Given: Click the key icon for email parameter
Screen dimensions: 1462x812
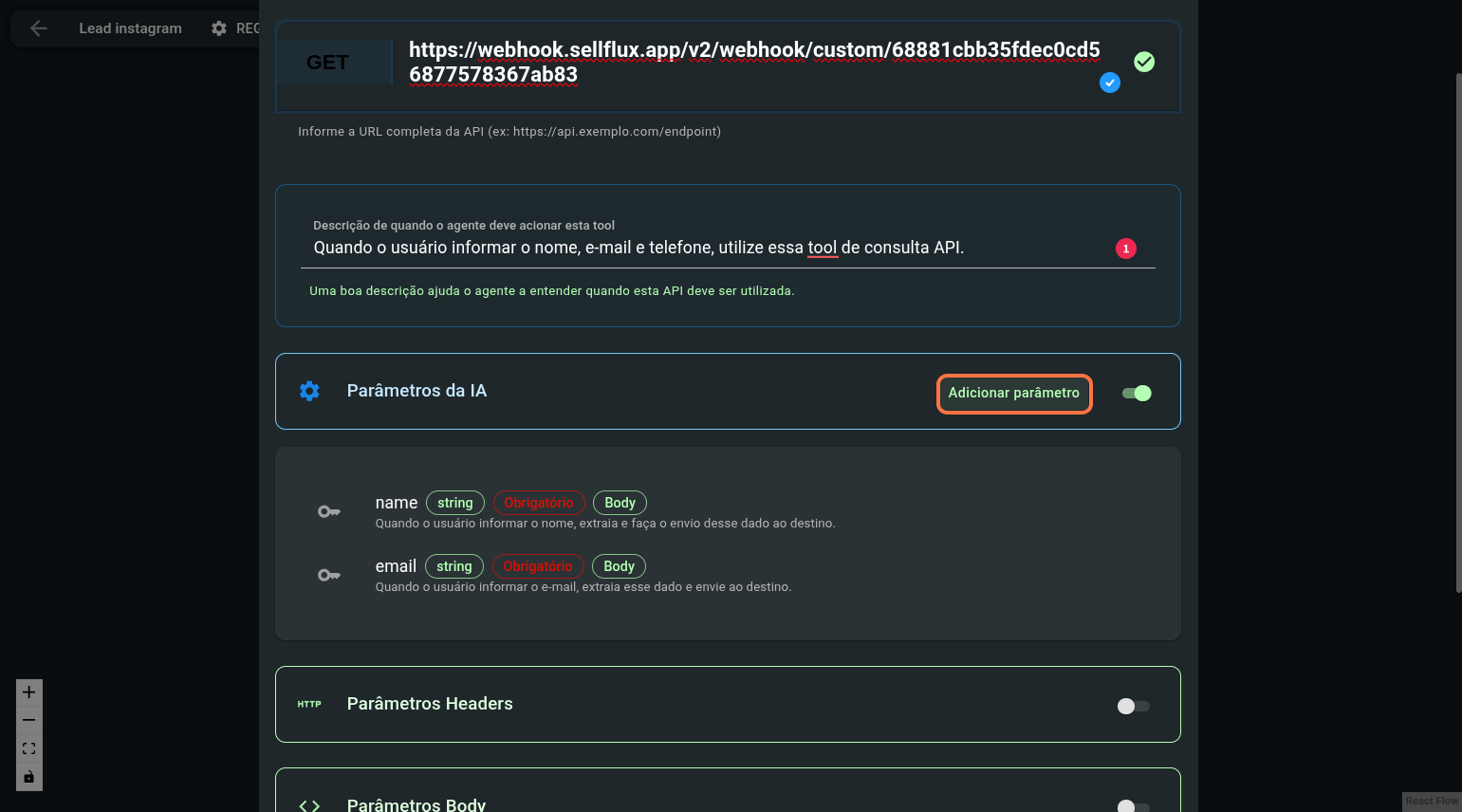Looking at the screenshot, I should (328, 576).
